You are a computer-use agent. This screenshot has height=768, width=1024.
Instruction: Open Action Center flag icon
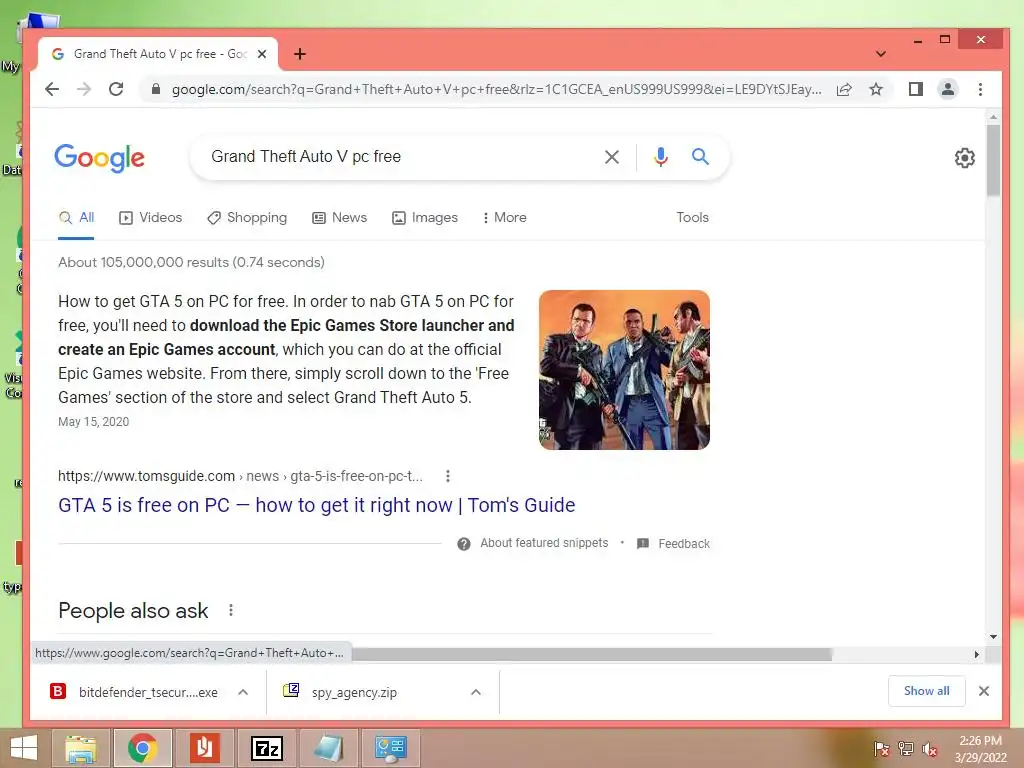(x=882, y=748)
